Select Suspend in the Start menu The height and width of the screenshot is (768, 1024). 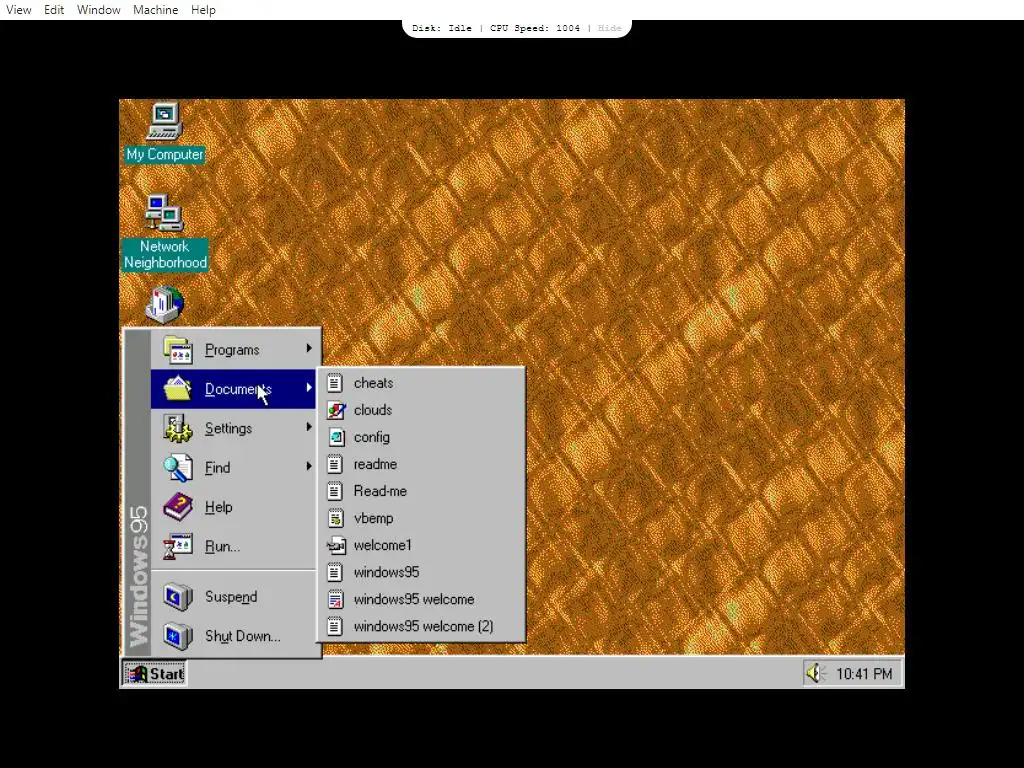[233, 596]
